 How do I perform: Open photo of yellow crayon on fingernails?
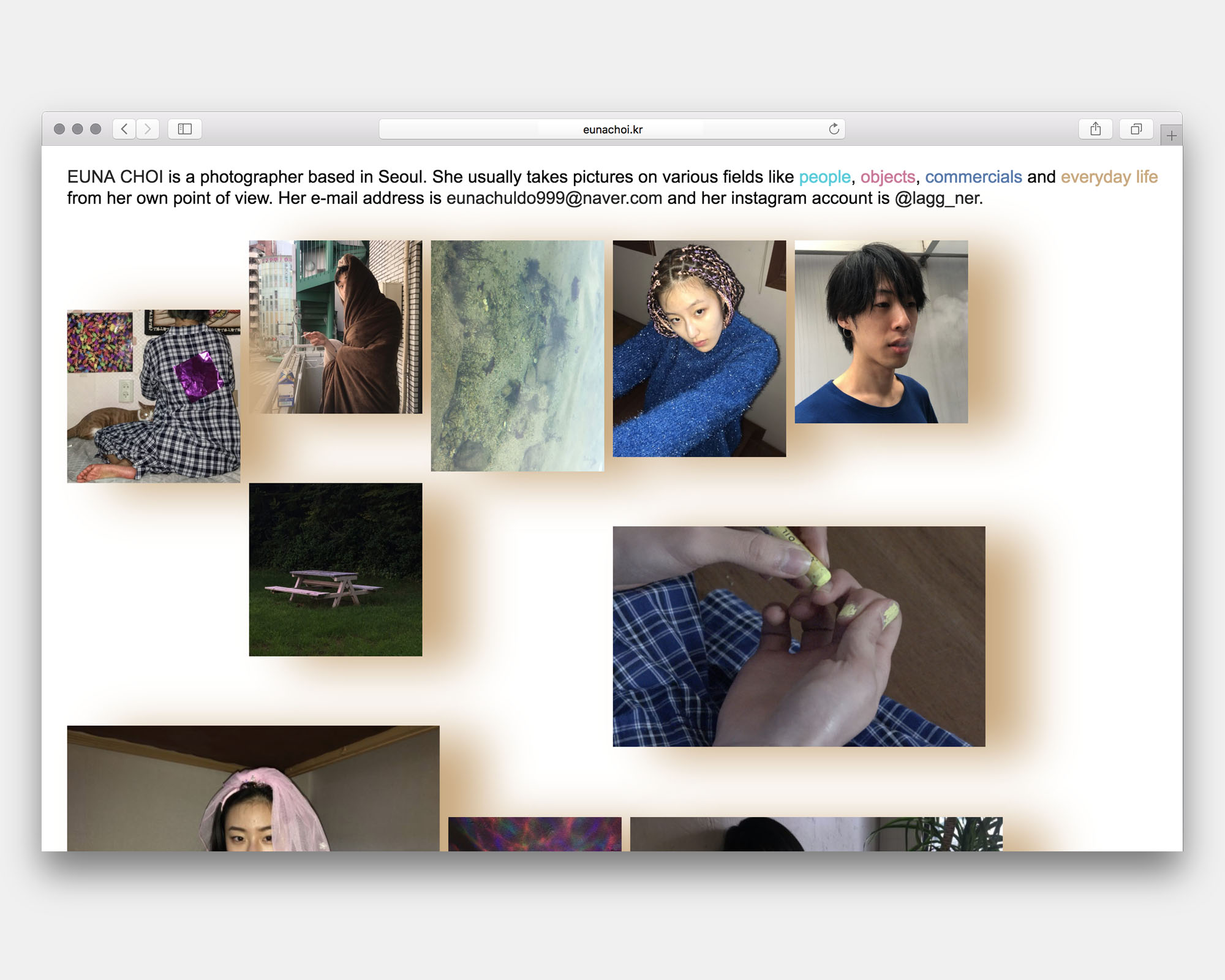pos(799,636)
